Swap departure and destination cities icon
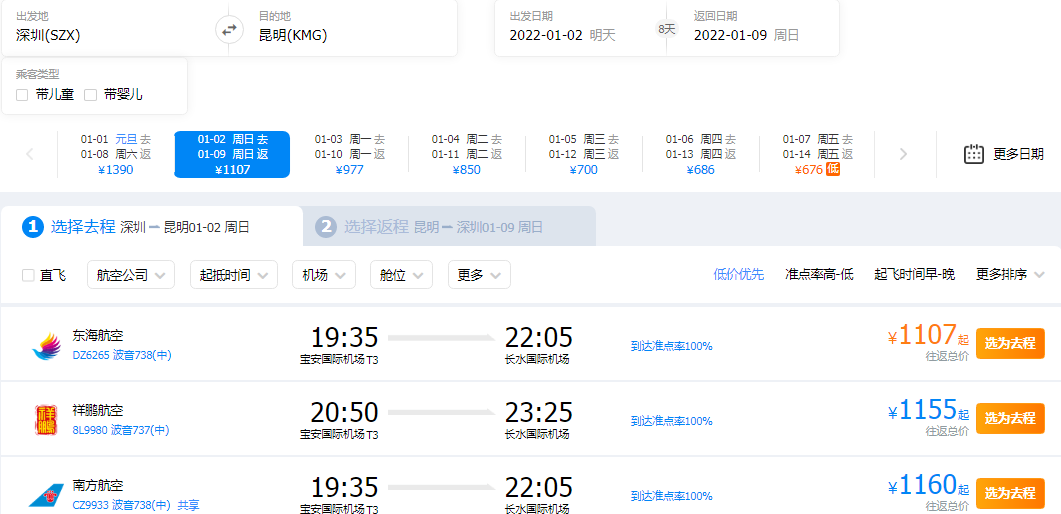The image size is (1061, 514). (x=229, y=30)
